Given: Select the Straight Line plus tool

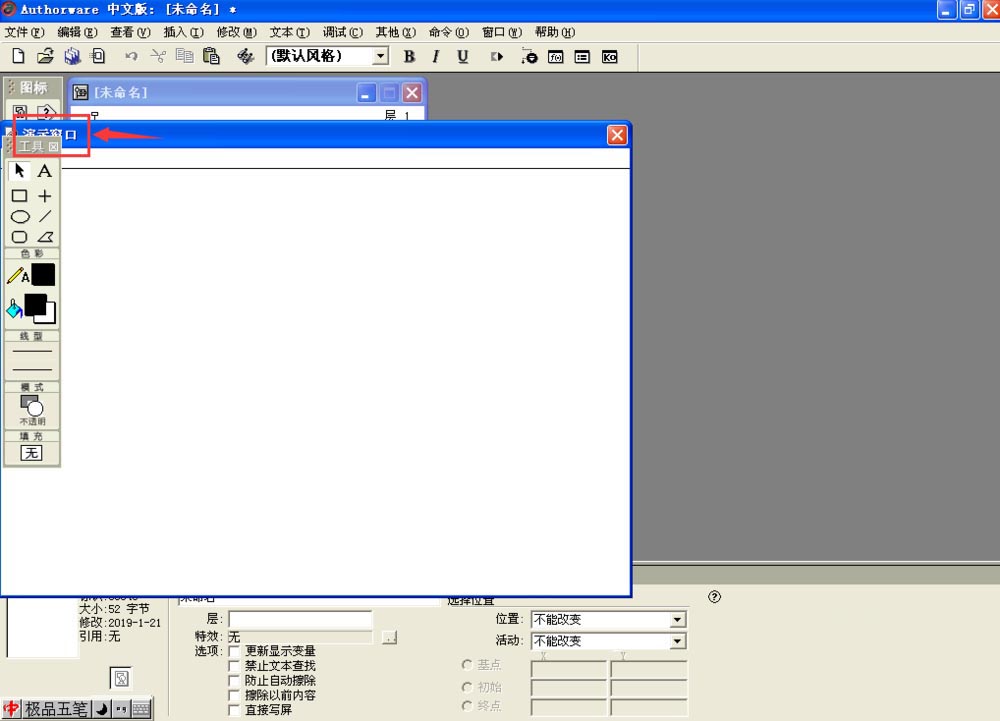Looking at the screenshot, I should (x=45, y=196).
